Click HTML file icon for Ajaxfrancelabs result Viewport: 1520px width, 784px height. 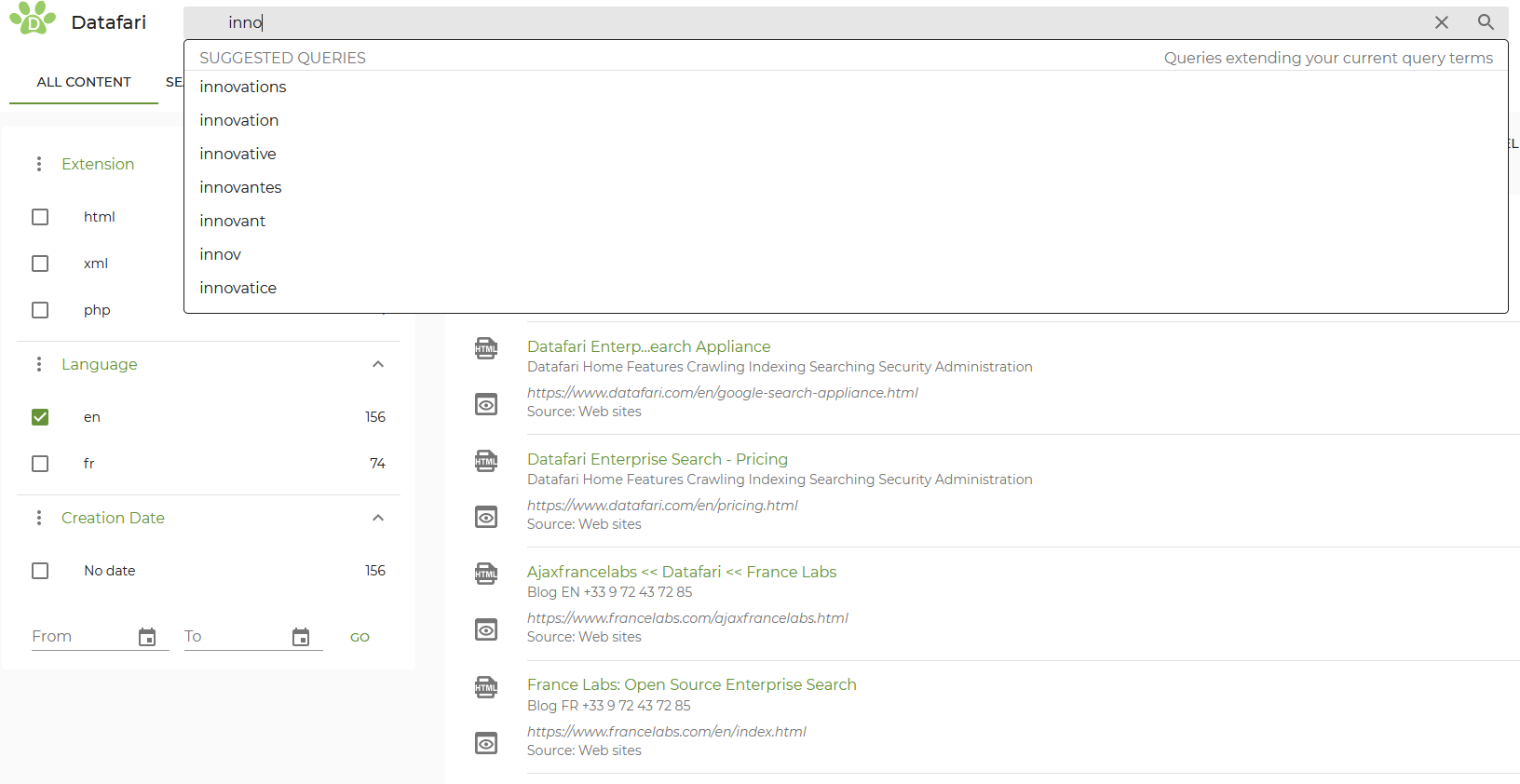click(x=486, y=574)
